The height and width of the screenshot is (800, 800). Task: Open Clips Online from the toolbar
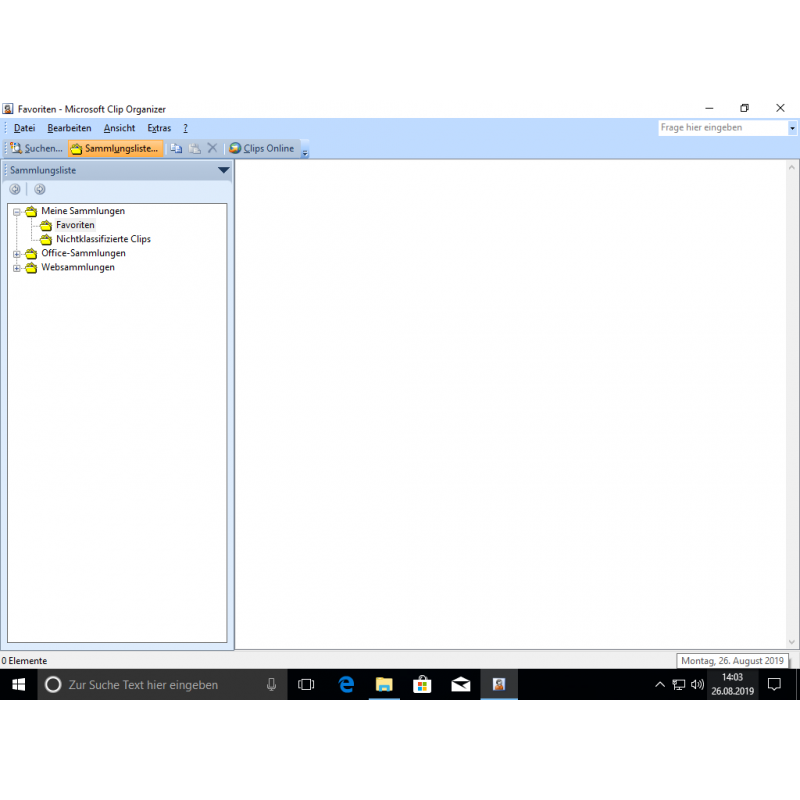[262, 148]
